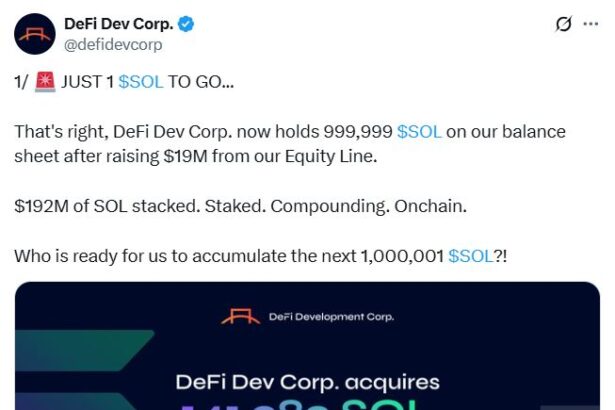Click "DeFi Dev Corp. acquires" image headline

pos(307,382)
